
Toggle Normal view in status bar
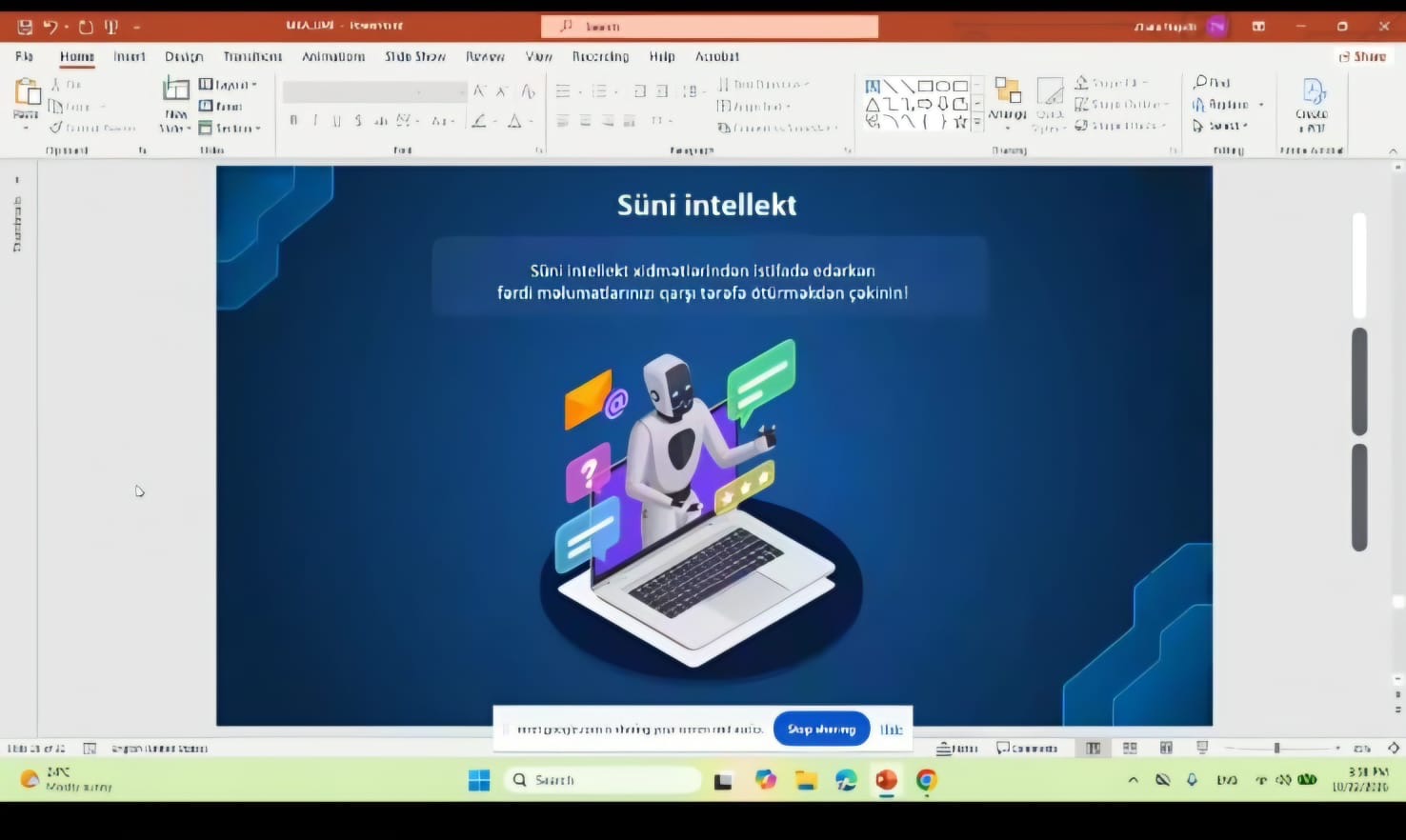point(1094,749)
